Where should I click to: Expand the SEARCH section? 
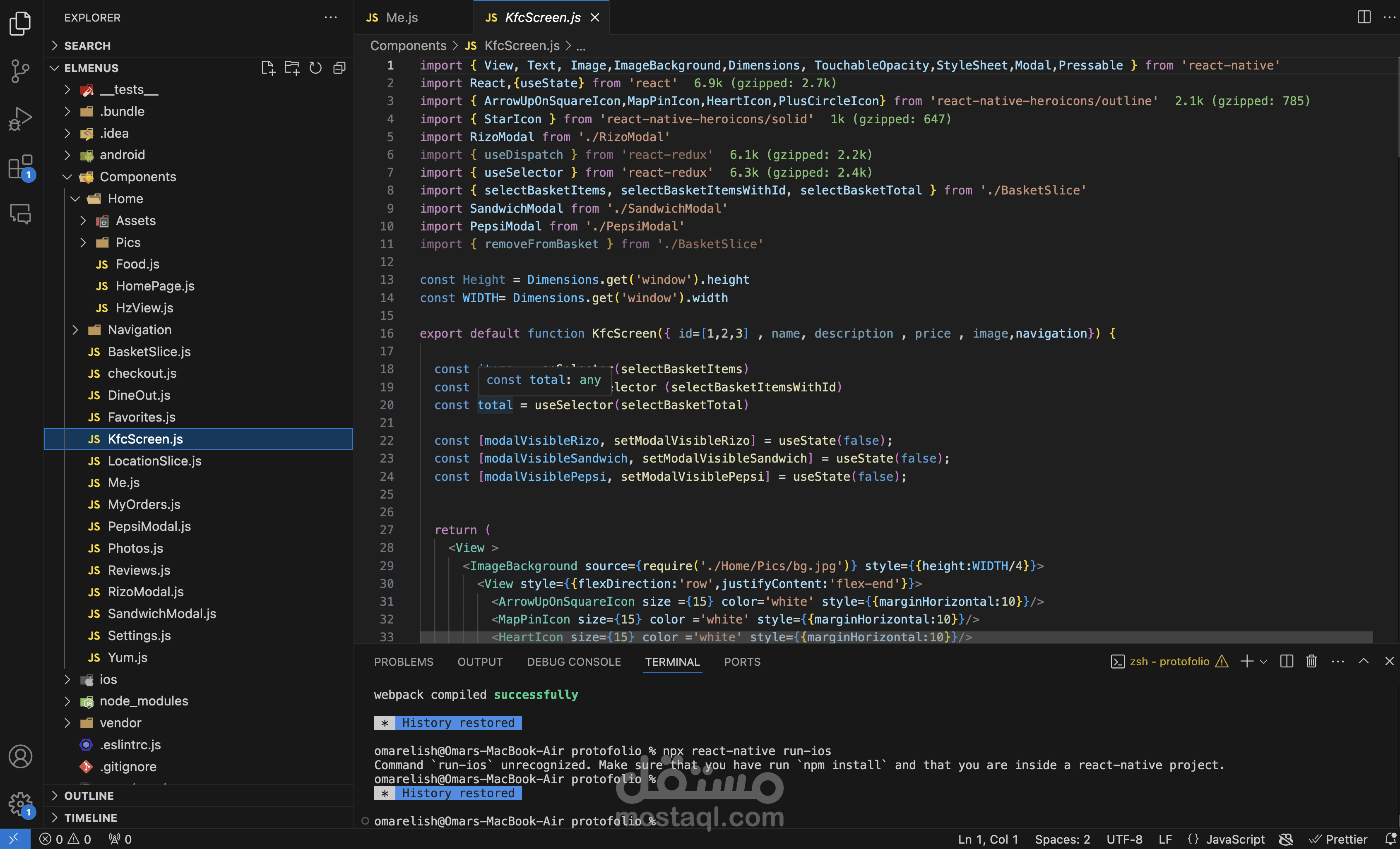(x=199, y=46)
